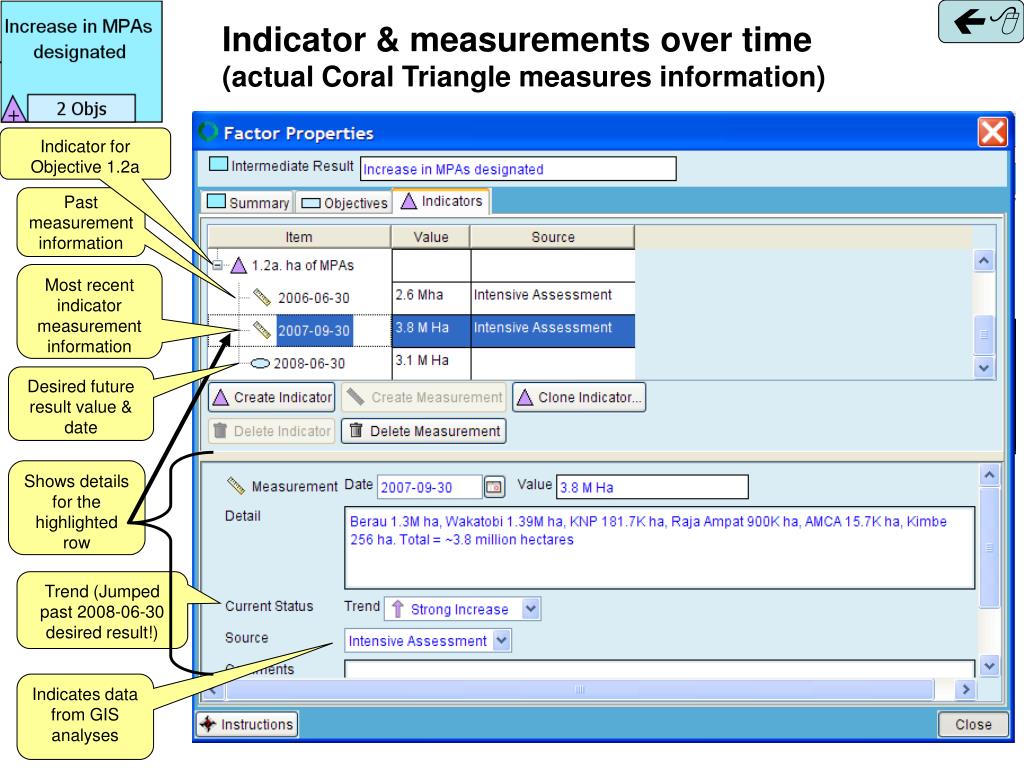1024x768 pixels.
Task: Click the Value column header
Action: click(x=431, y=237)
